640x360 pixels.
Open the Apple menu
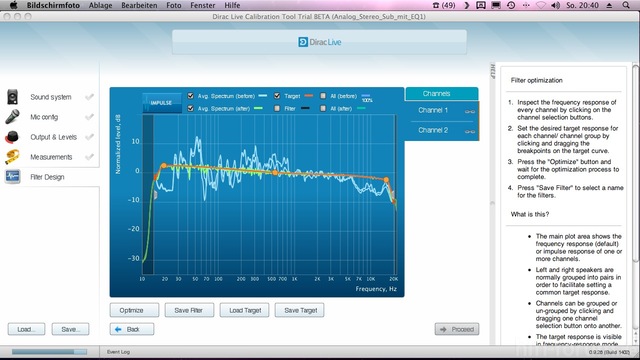coord(13,5)
